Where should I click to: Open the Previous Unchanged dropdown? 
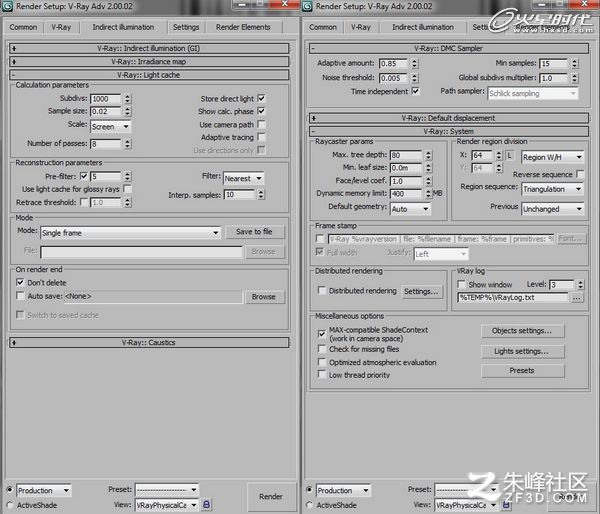tap(553, 209)
